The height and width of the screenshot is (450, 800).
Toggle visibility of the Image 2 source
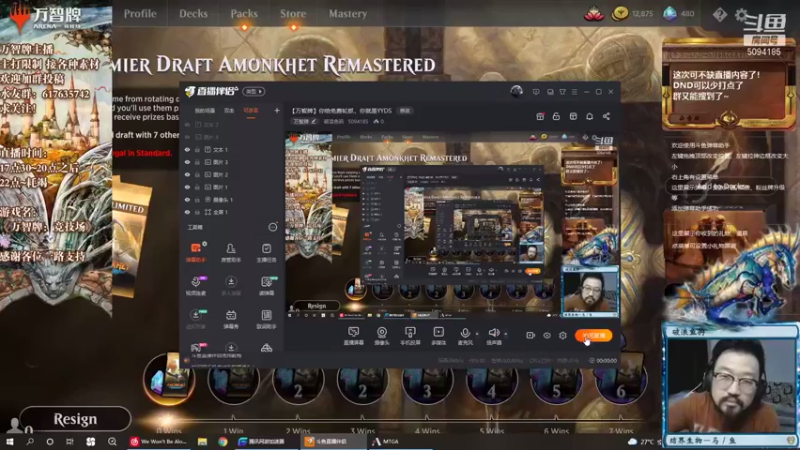[x=187, y=174]
